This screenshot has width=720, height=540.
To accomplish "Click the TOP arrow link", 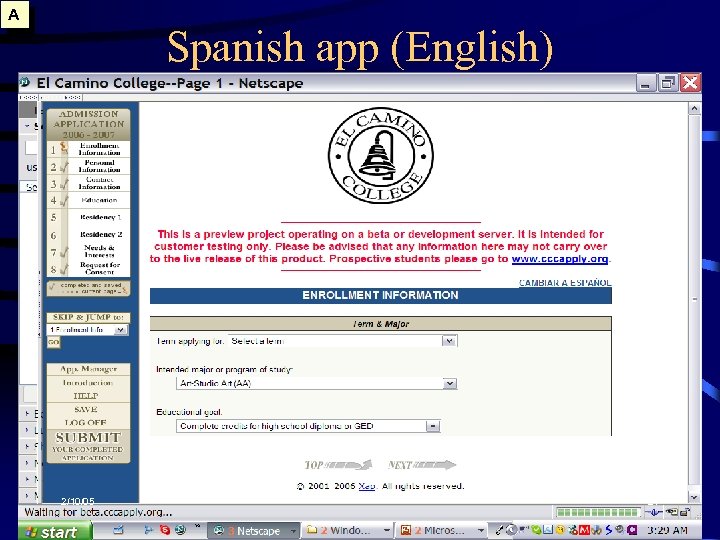I will [338, 465].
